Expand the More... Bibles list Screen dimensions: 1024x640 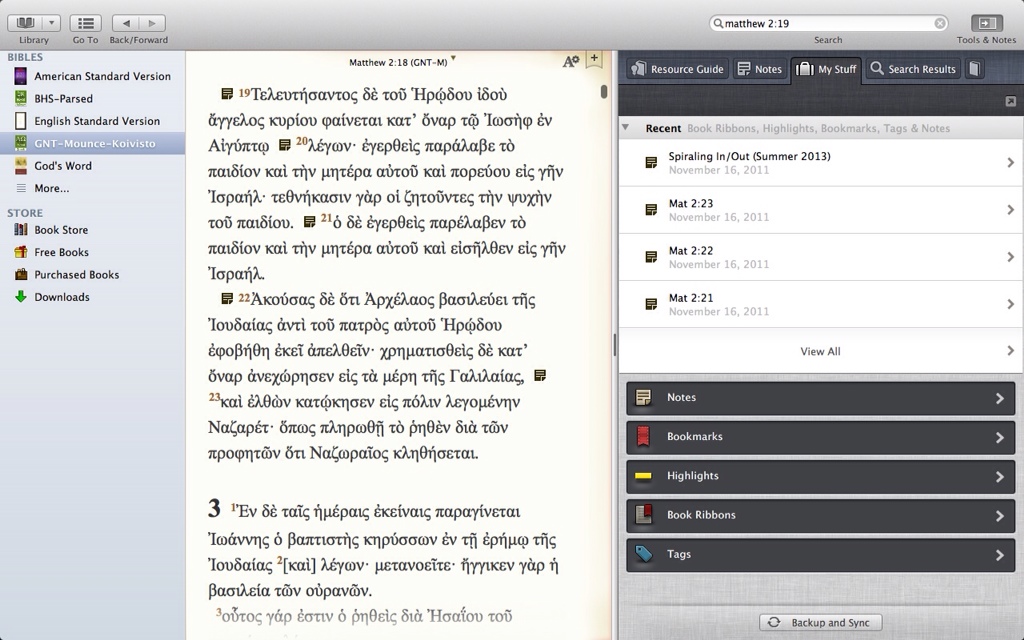[x=51, y=188]
